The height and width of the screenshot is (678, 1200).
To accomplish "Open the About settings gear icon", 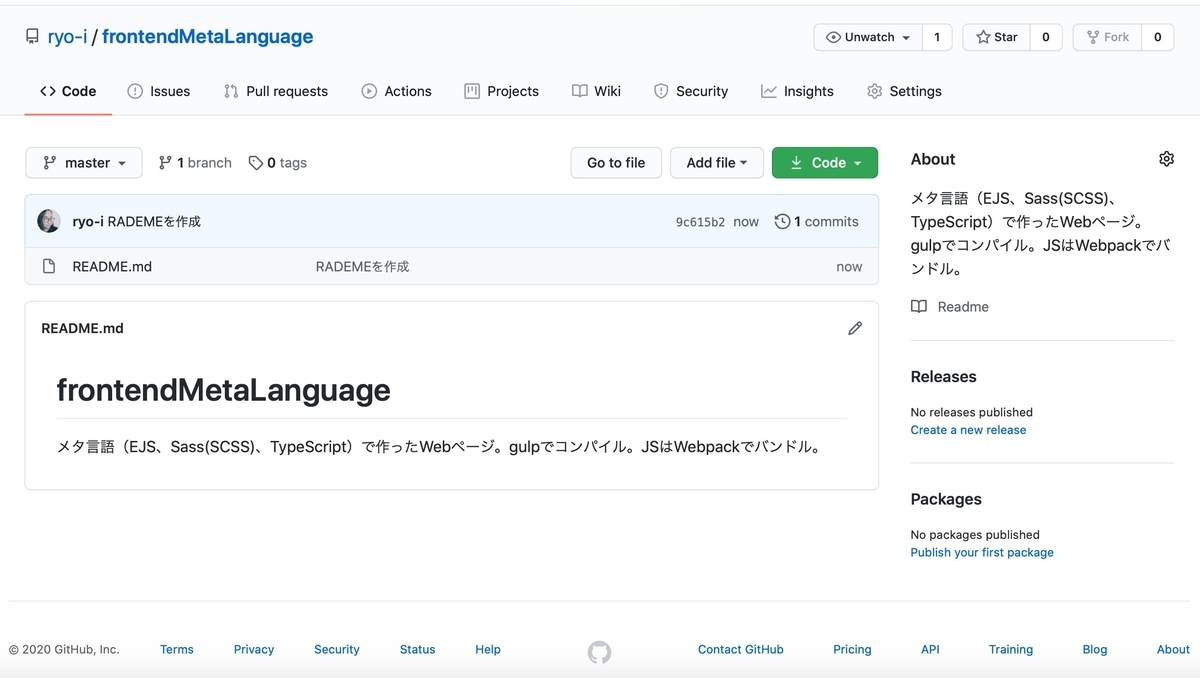I will point(1166,159).
